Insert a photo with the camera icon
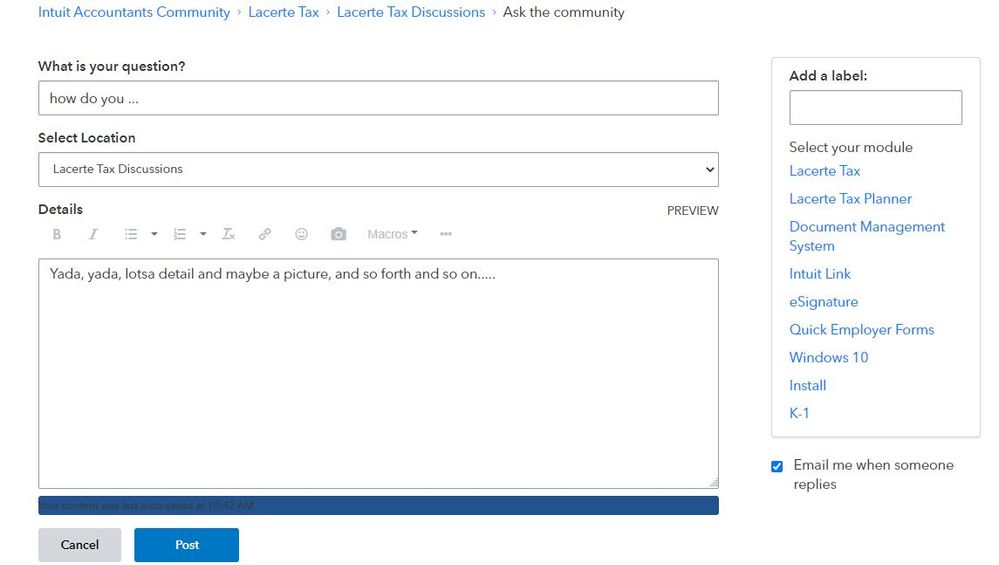Screen dimensions: 999x565 (x=339, y=234)
